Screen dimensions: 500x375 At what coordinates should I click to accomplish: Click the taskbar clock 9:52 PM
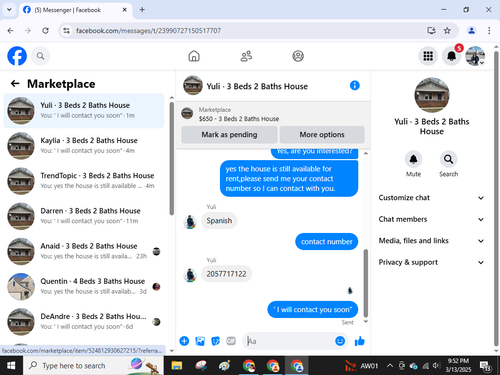pyautogui.click(x=458, y=365)
